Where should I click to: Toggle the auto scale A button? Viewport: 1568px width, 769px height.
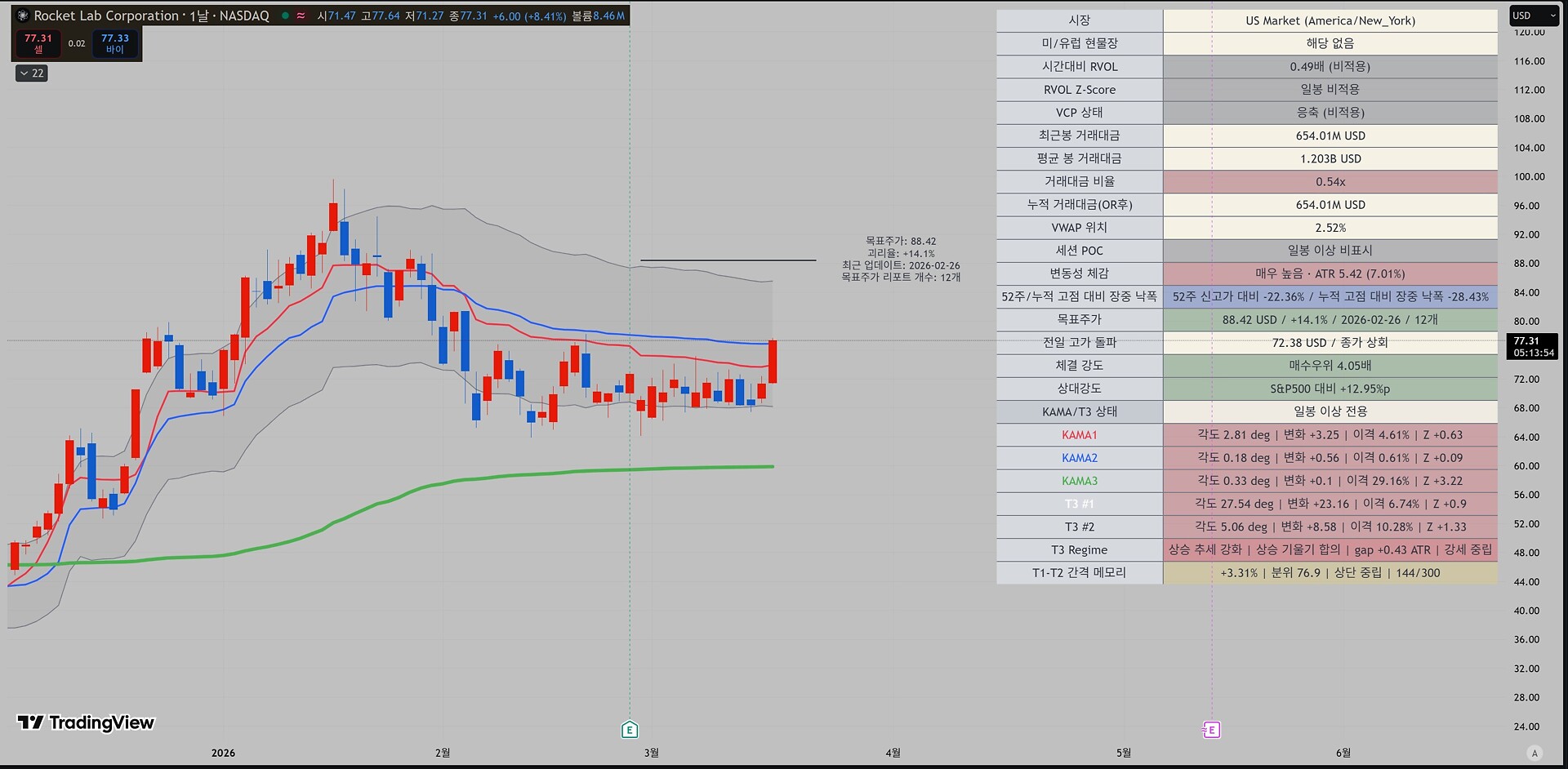(1535, 753)
